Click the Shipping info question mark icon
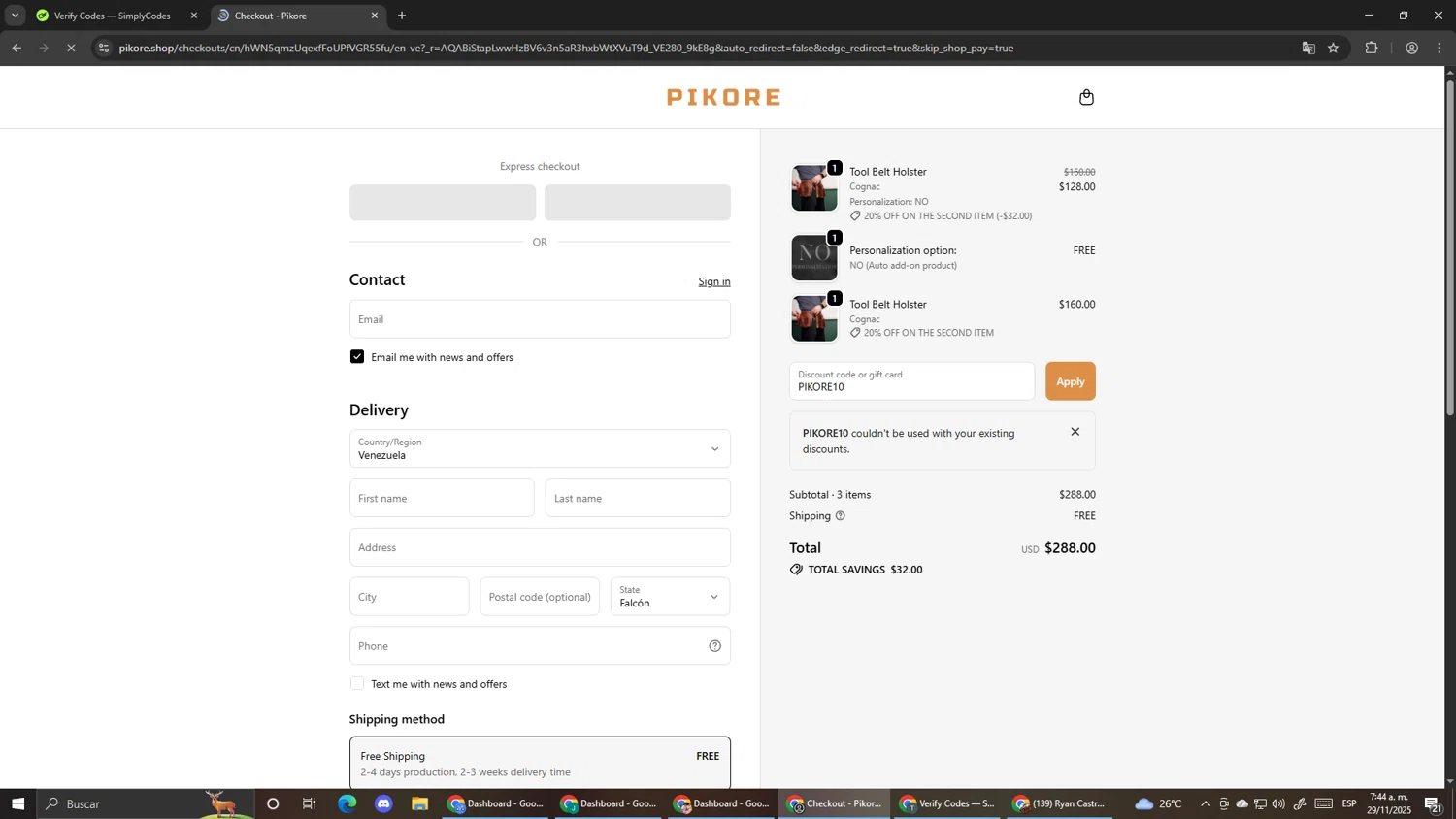 point(840,516)
